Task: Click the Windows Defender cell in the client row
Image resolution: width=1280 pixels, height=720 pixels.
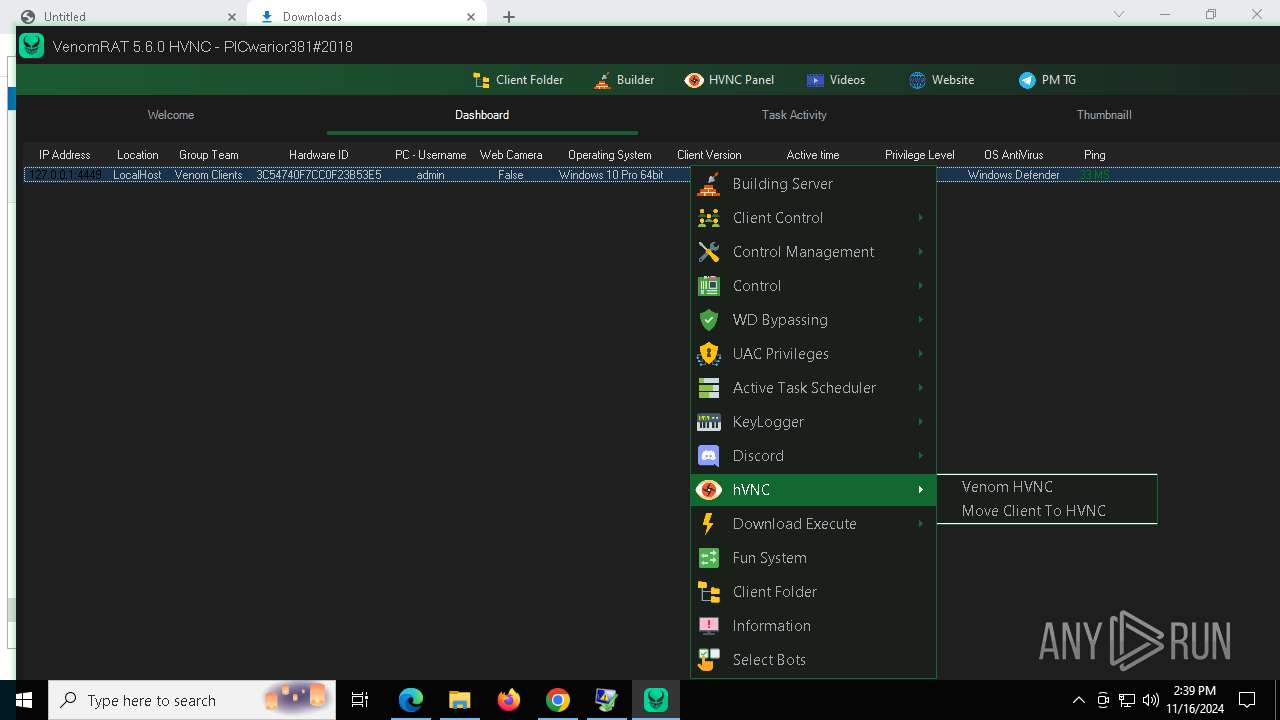Action: [x=1013, y=175]
